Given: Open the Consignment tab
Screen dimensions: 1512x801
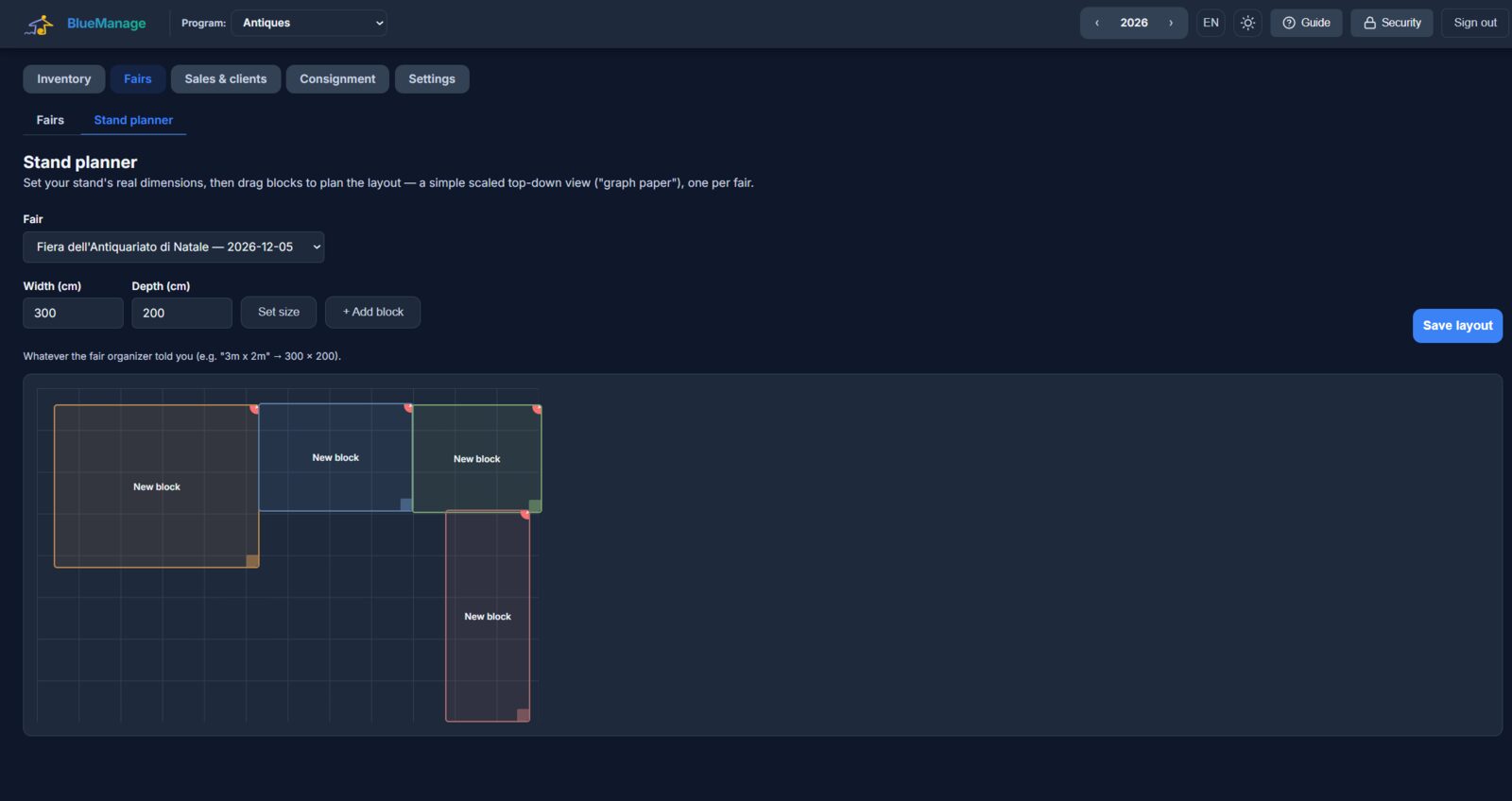Looking at the screenshot, I should tap(337, 79).
